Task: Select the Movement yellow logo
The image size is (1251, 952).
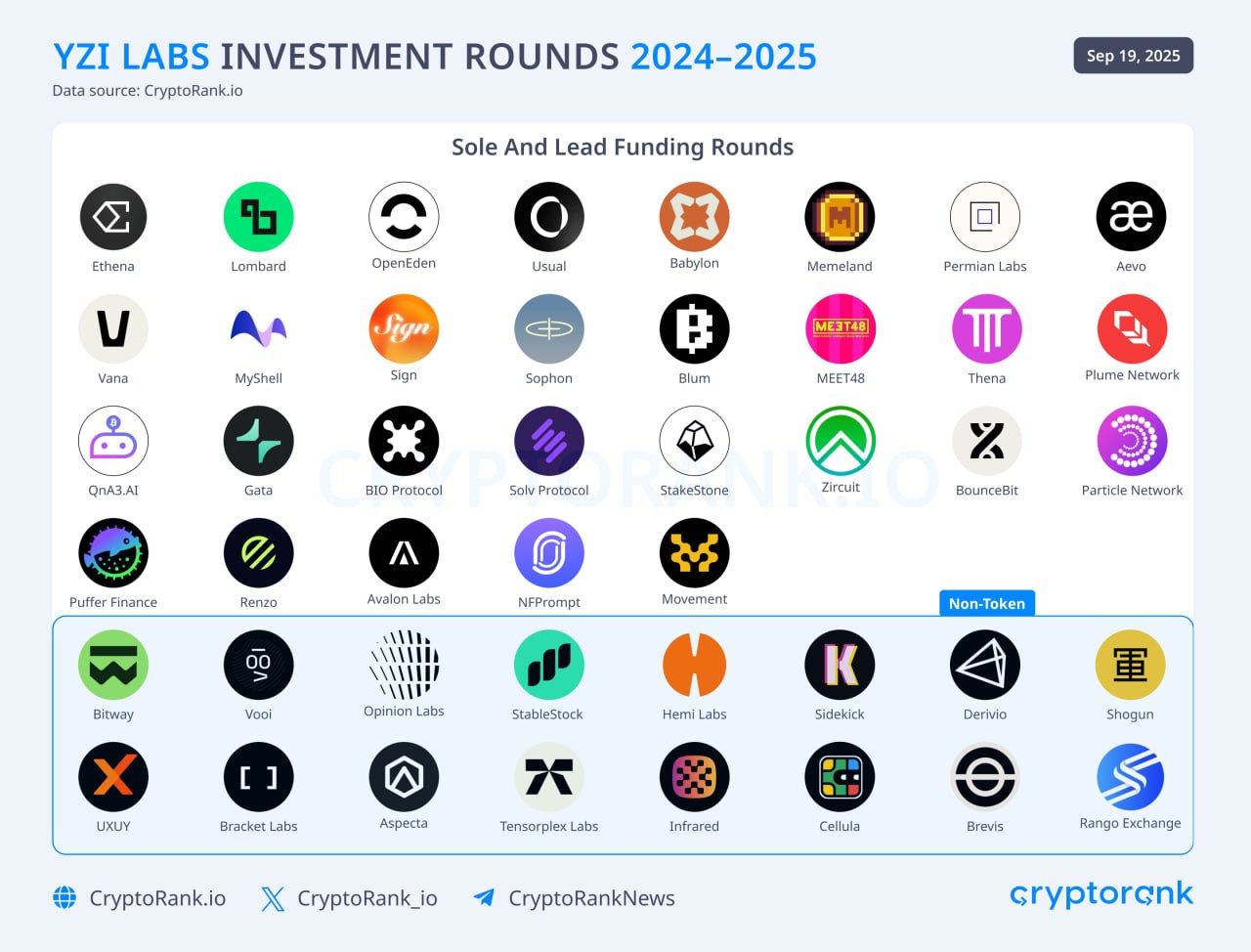Action: pyautogui.click(x=695, y=553)
